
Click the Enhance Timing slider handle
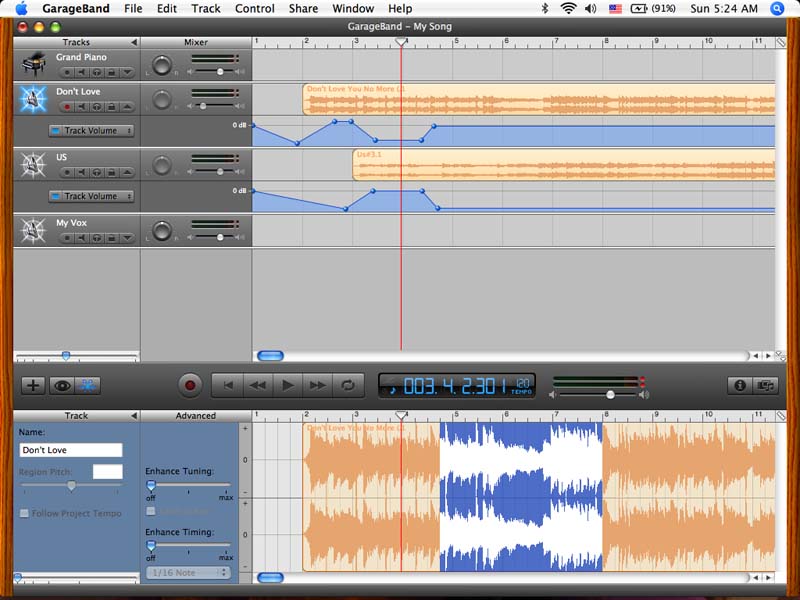coord(151,546)
